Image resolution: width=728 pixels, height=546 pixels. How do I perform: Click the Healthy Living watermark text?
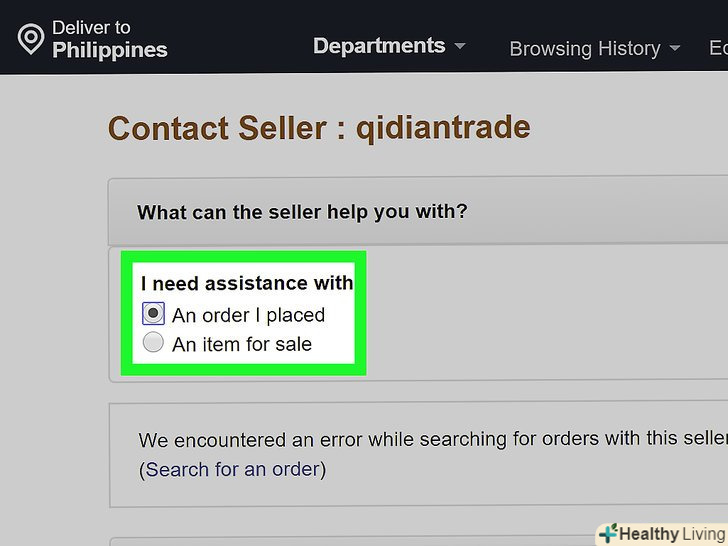click(672, 534)
